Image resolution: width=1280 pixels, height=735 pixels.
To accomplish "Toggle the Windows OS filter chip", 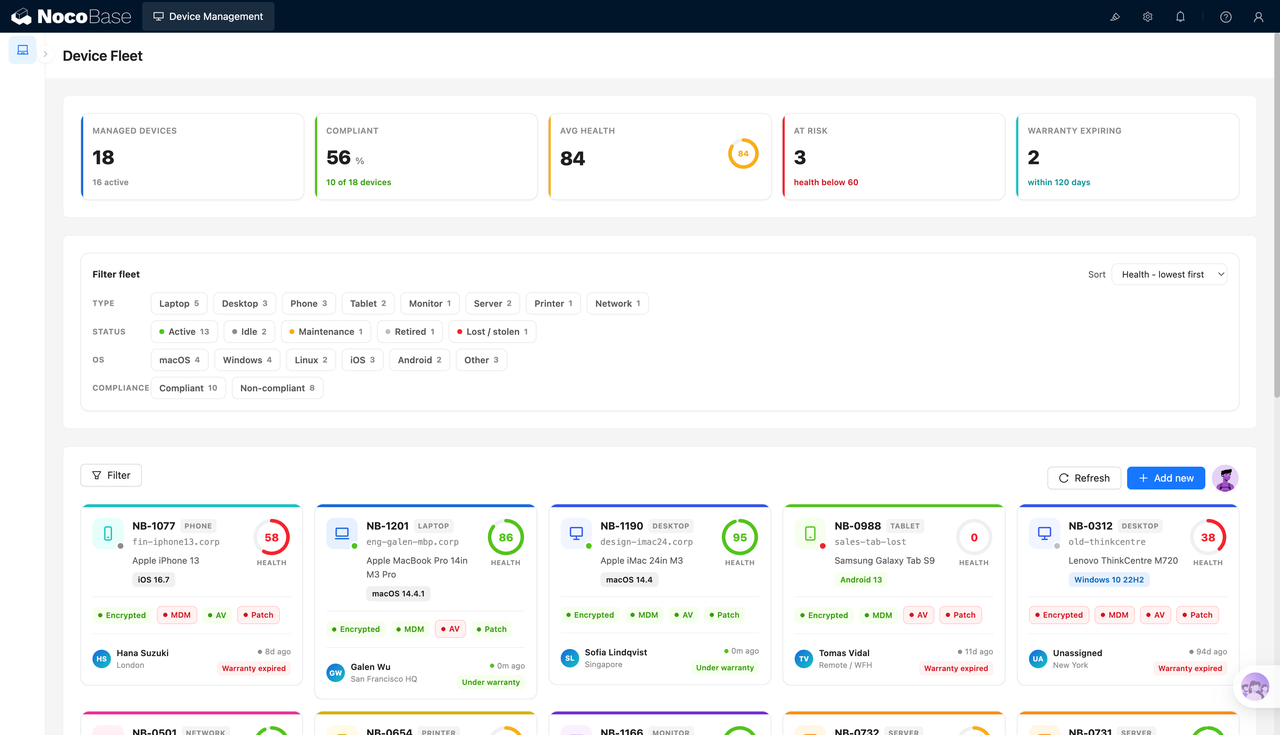I will (x=247, y=359).
